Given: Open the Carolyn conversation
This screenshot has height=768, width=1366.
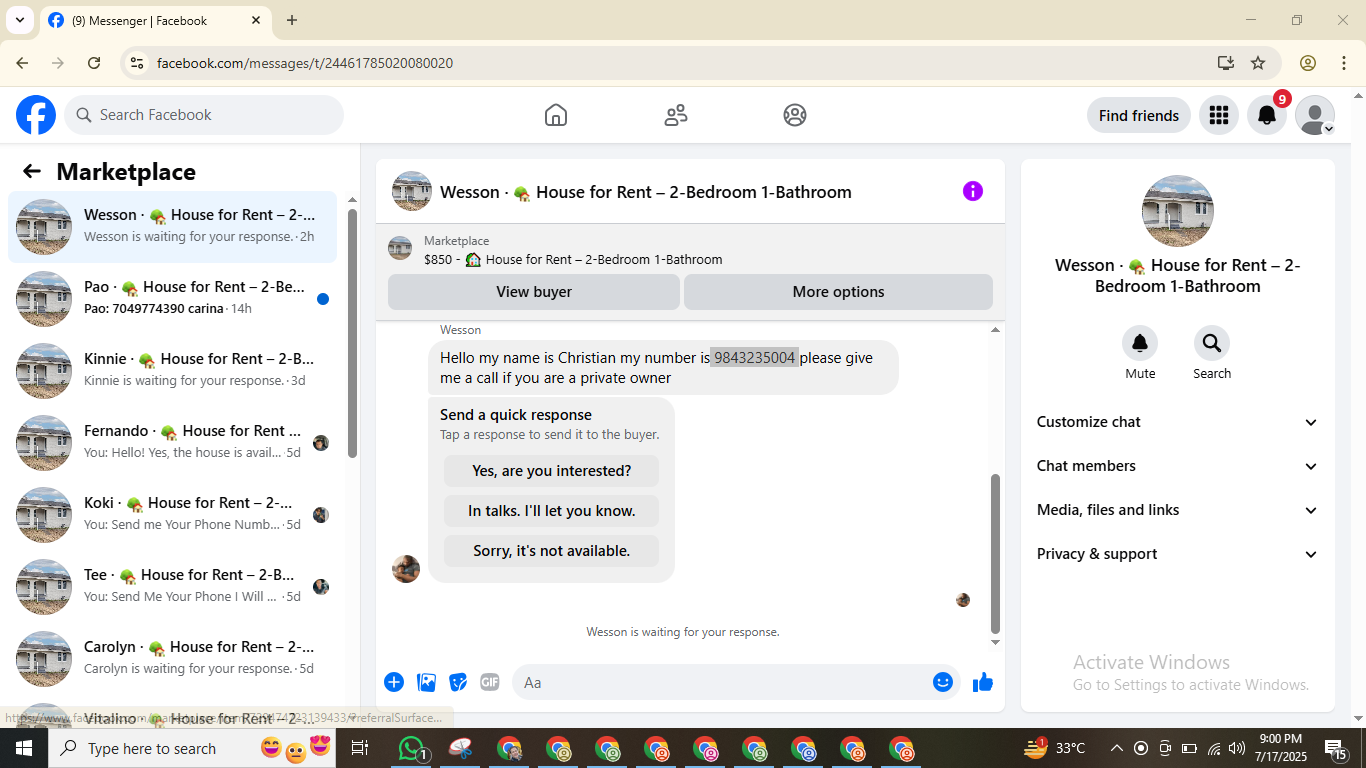Looking at the screenshot, I should point(172,659).
